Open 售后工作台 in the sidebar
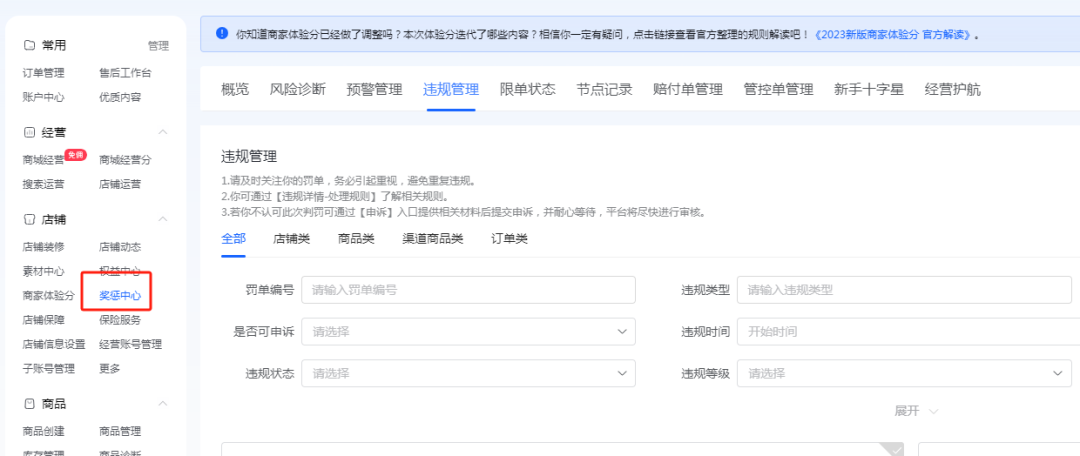The width and height of the screenshot is (1080, 456). coord(125,72)
